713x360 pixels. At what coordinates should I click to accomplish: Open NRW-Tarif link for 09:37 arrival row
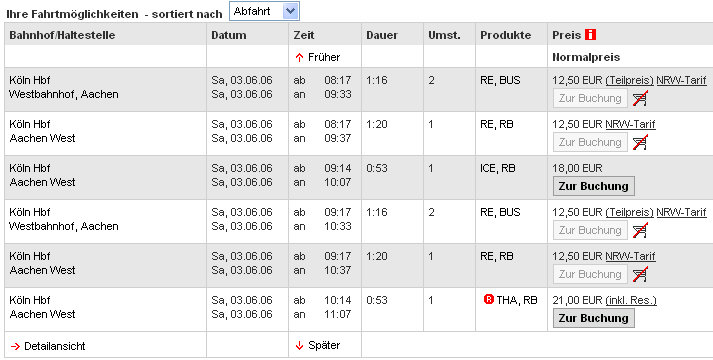pyautogui.click(x=630, y=125)
